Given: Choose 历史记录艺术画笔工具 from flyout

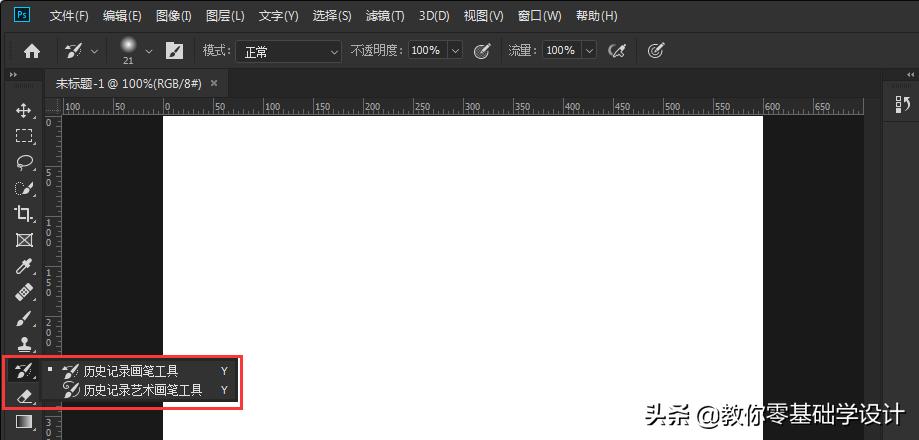Looking at the screenshot, I should (139, 390).
